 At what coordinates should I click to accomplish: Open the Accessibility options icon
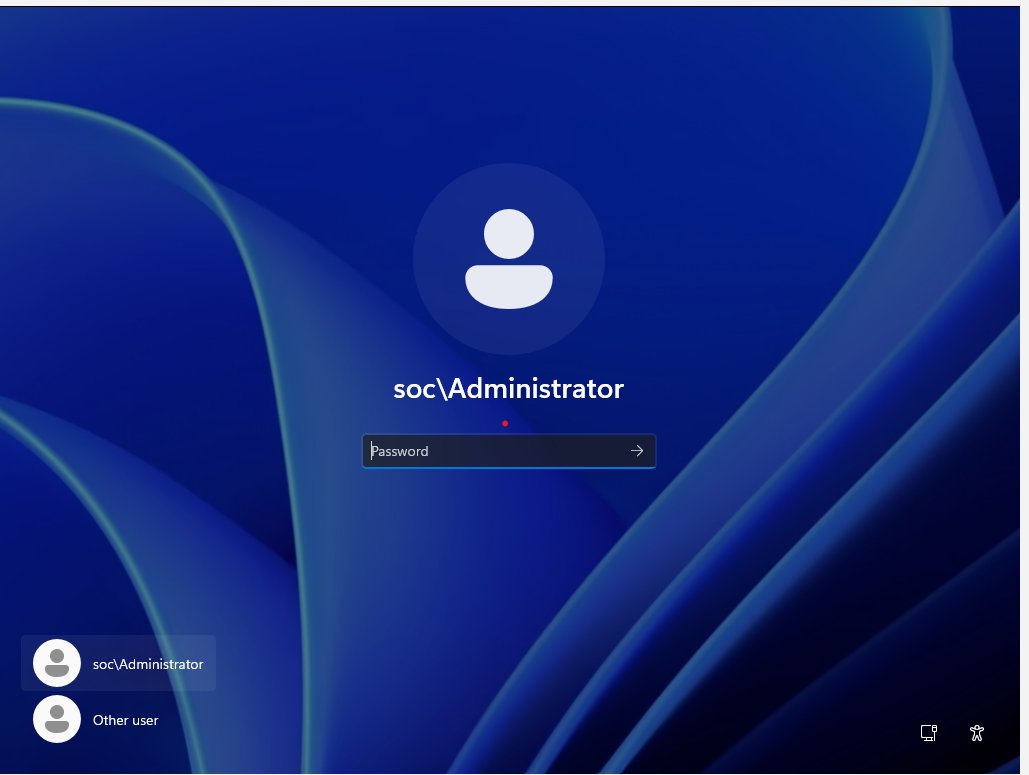click(976, 732)
